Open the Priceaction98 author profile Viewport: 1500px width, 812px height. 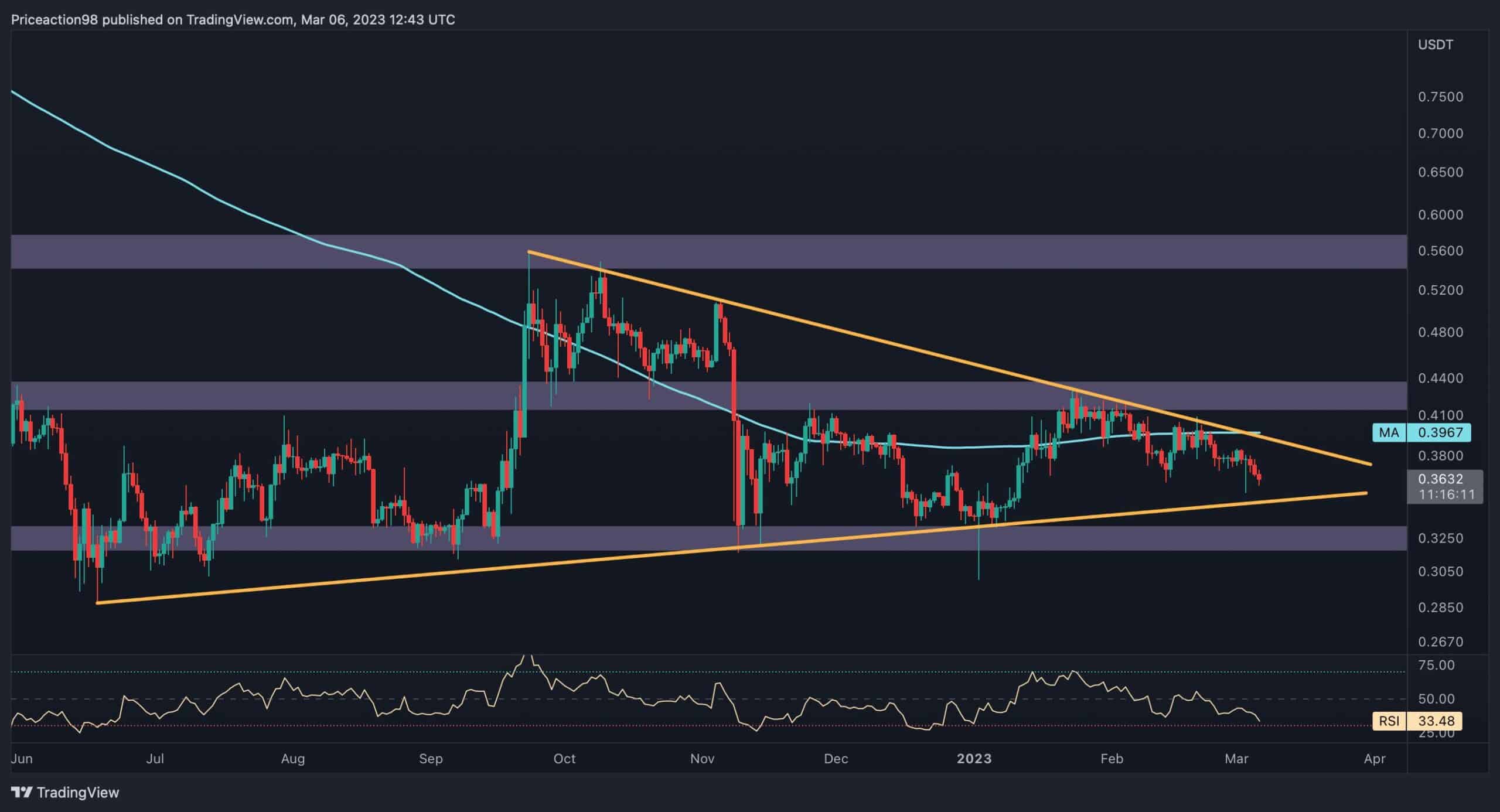pos(54,19)
